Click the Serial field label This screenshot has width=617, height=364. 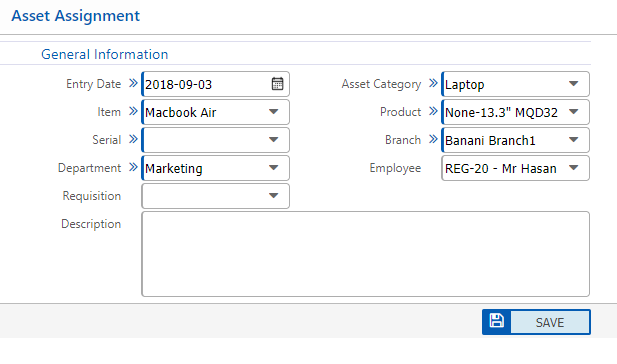pos(106,140)
